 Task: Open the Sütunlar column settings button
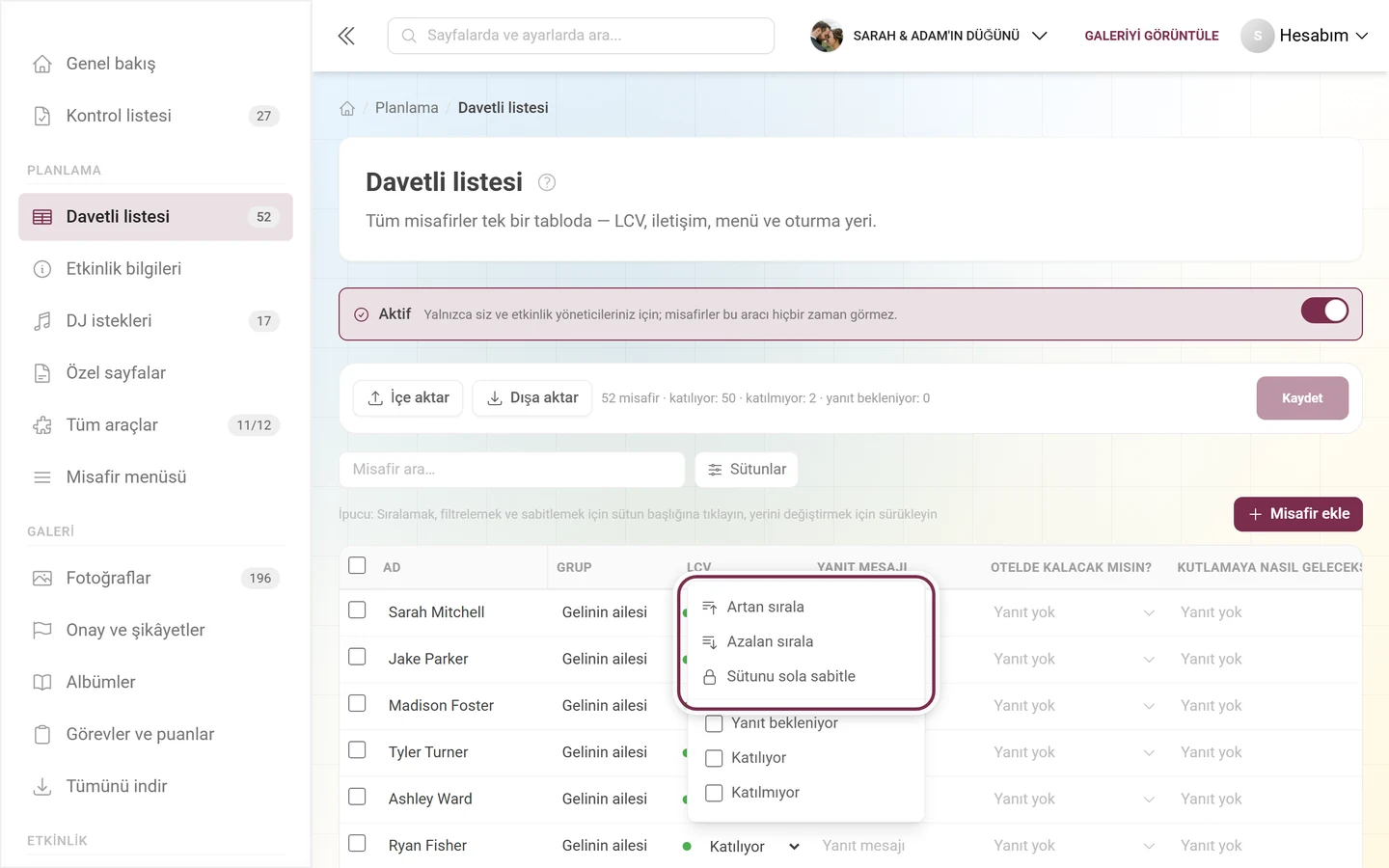(747, 470)
